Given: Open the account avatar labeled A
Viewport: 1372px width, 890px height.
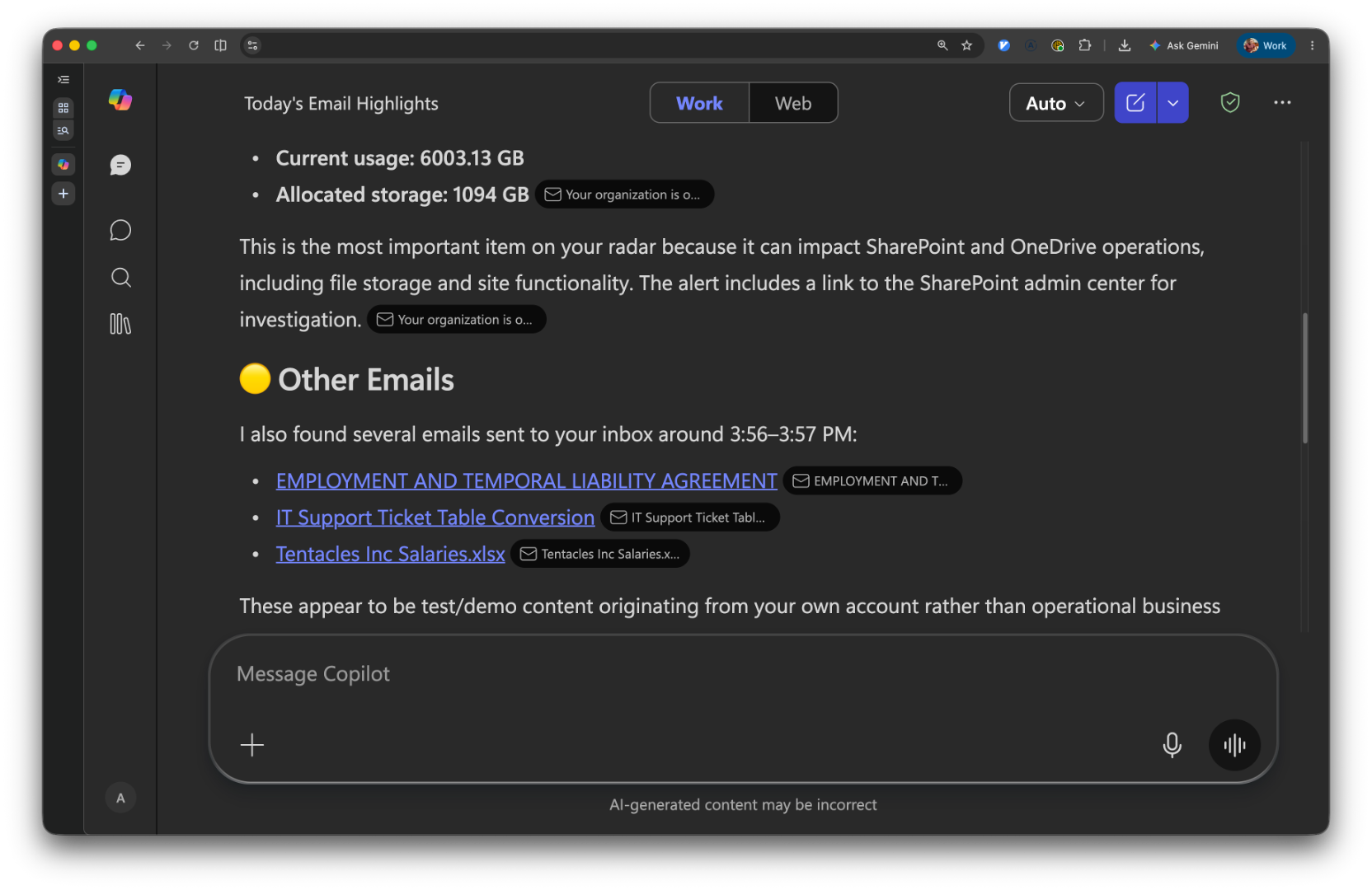Looking at the screenshot, I should pyautogui.click(x=120, y=798).
